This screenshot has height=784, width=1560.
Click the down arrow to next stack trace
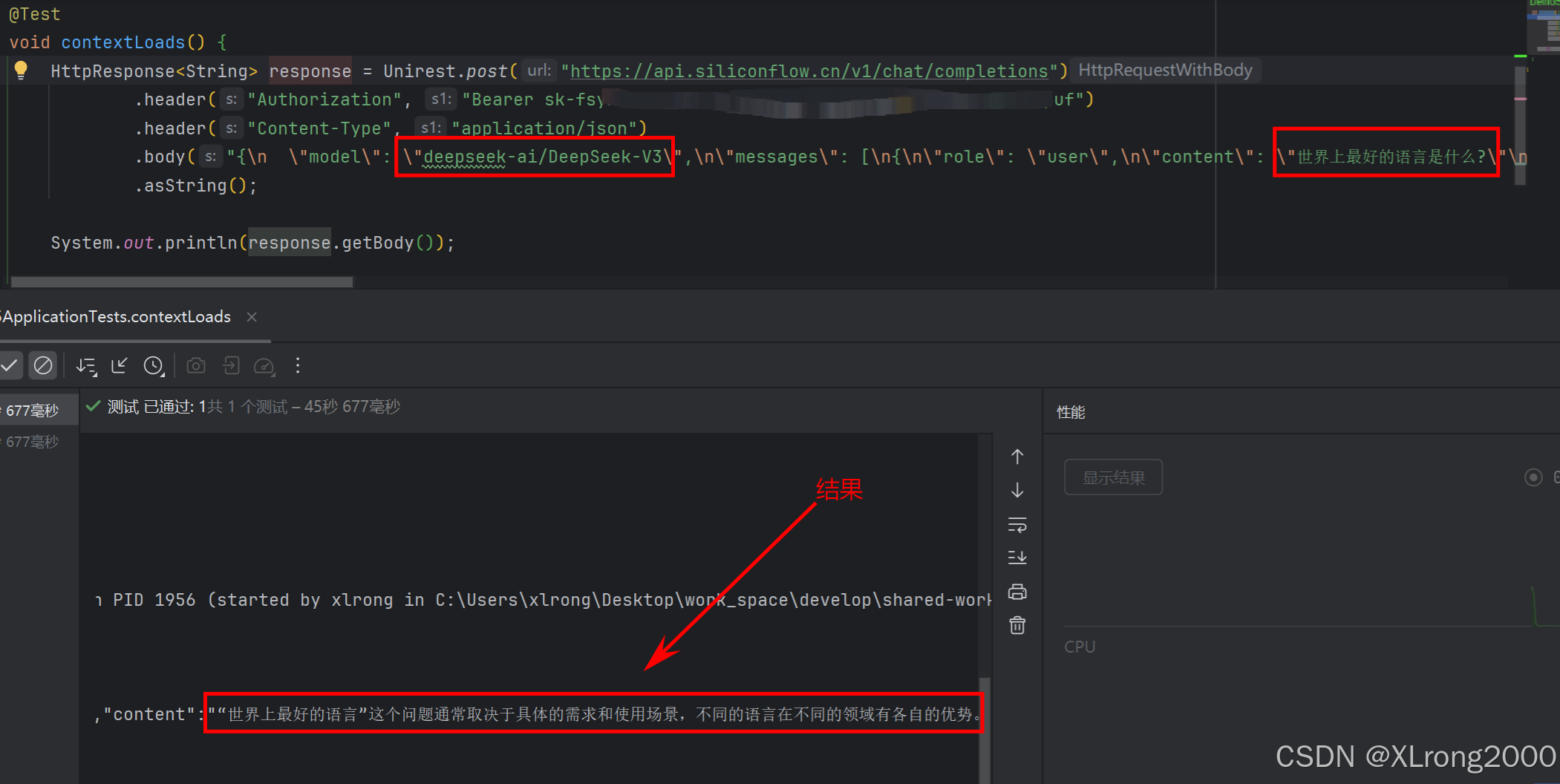pyautogui.click(x=1017, y=490)
